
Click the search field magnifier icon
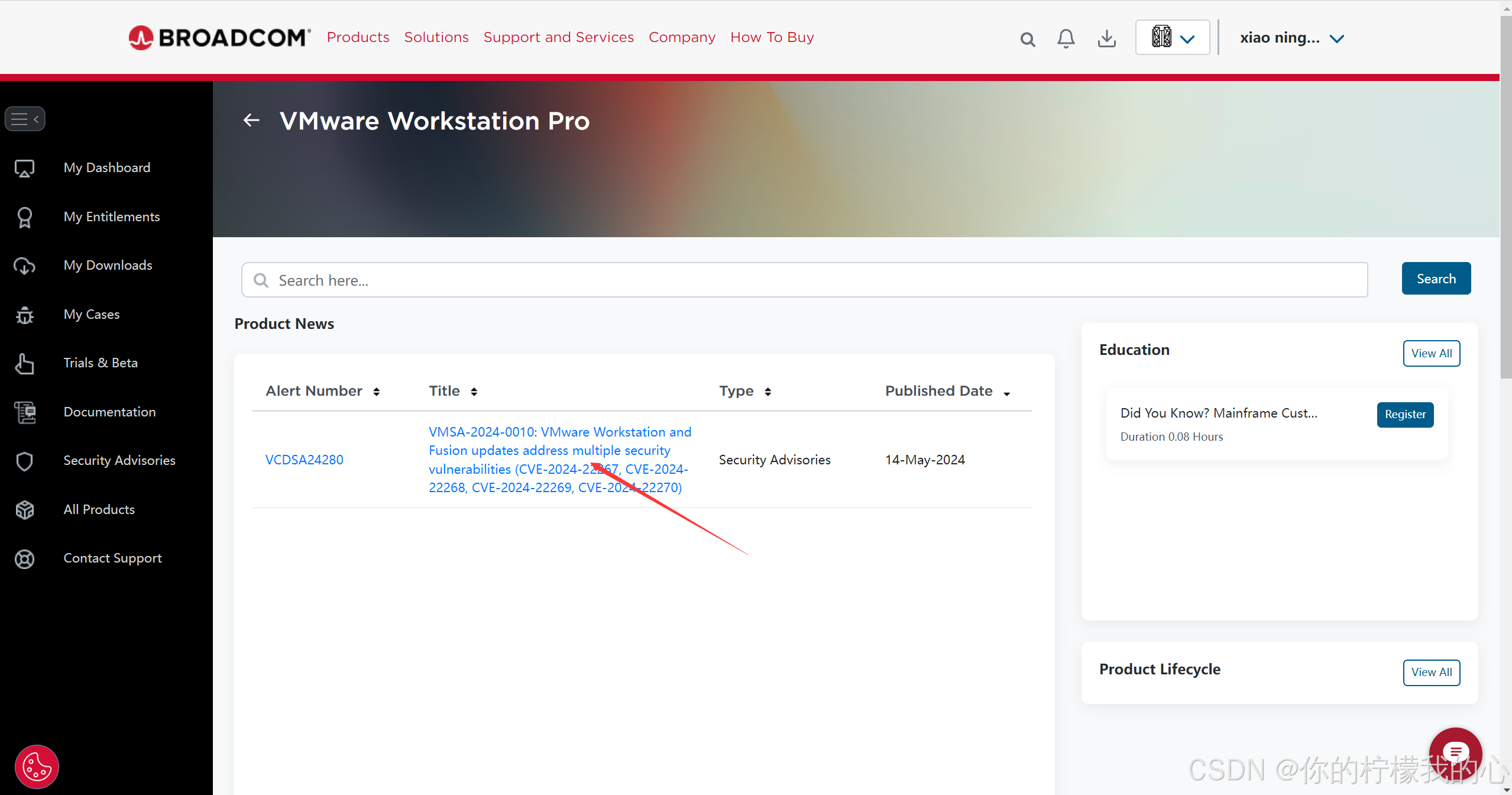click(261, 280)
